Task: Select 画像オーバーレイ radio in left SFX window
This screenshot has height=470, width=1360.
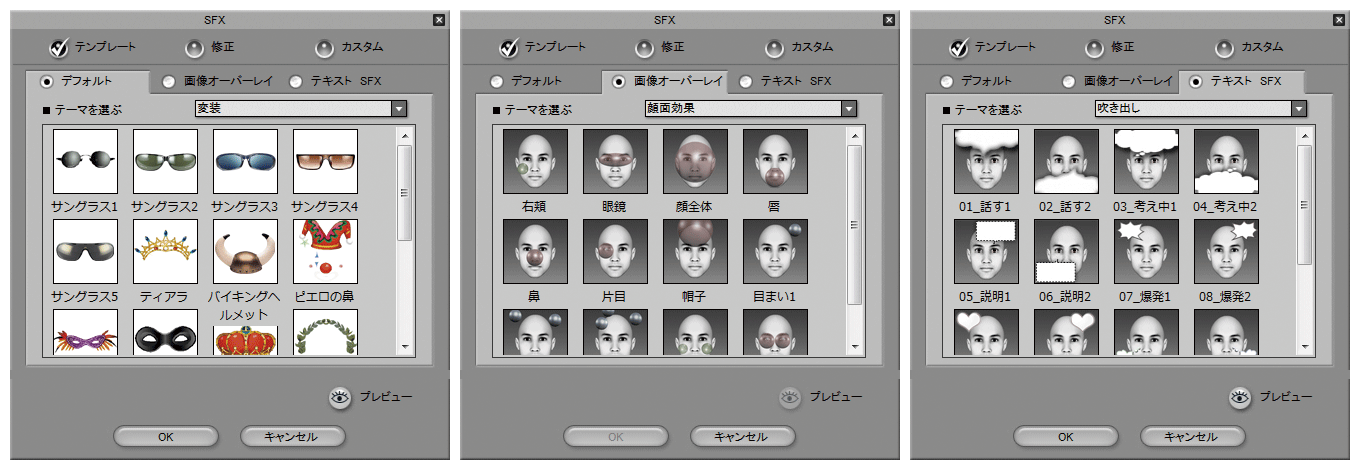Action: [169, 82]
